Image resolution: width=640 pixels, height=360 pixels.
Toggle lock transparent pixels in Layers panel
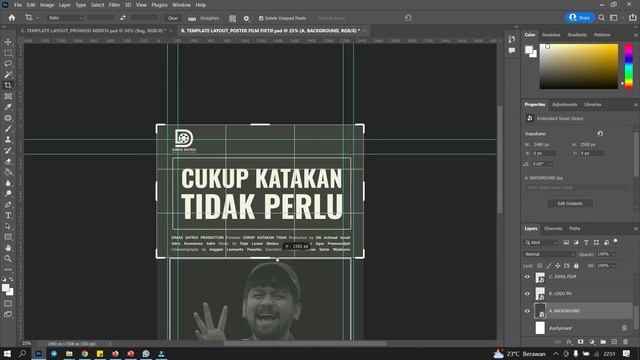pos(540,266)
